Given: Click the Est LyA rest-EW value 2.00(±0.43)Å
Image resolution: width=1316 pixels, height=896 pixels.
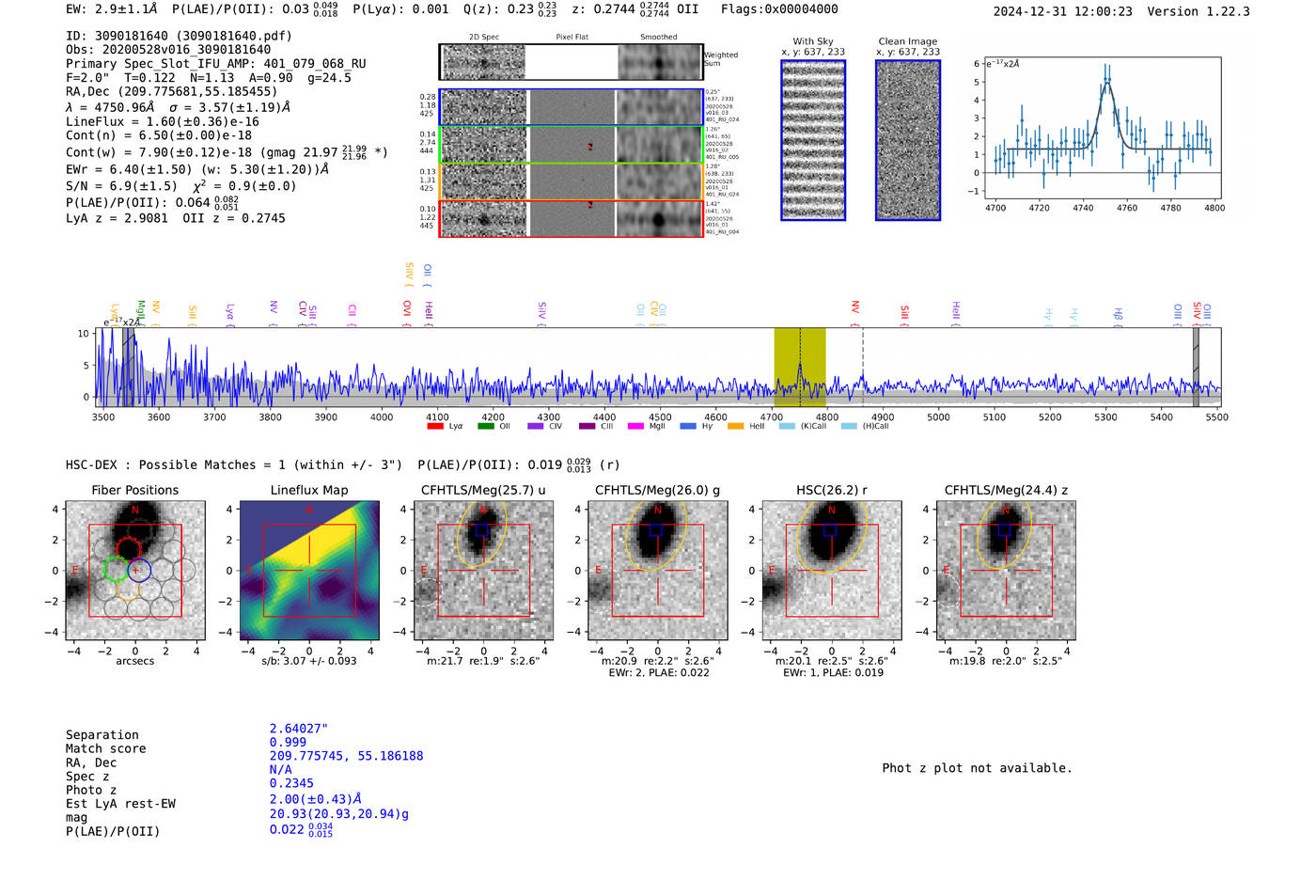Looking at the screenshot, I should [316, 799].
